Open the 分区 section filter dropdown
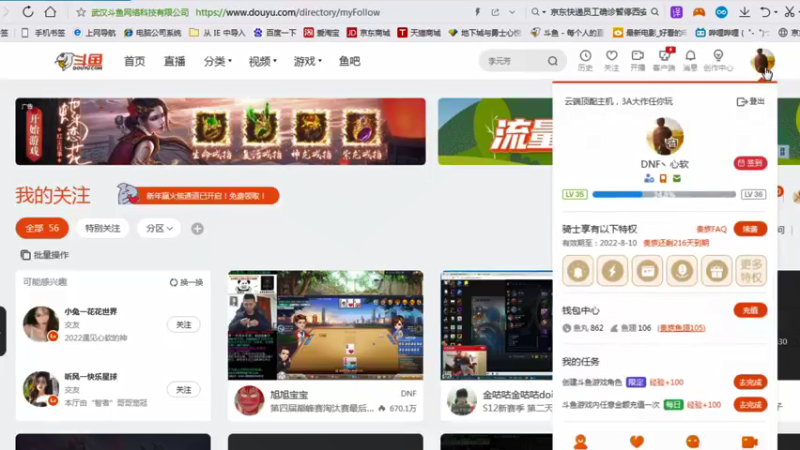800x450 pixels. (x=159, y=229)
